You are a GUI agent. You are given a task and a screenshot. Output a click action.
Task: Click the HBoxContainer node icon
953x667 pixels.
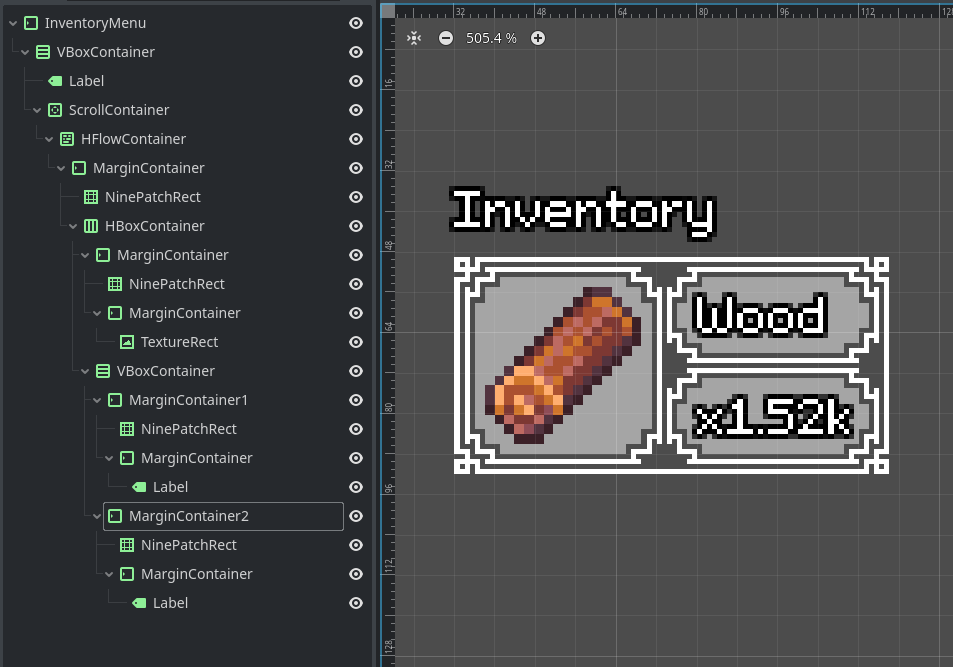click(x=91, y=226)
